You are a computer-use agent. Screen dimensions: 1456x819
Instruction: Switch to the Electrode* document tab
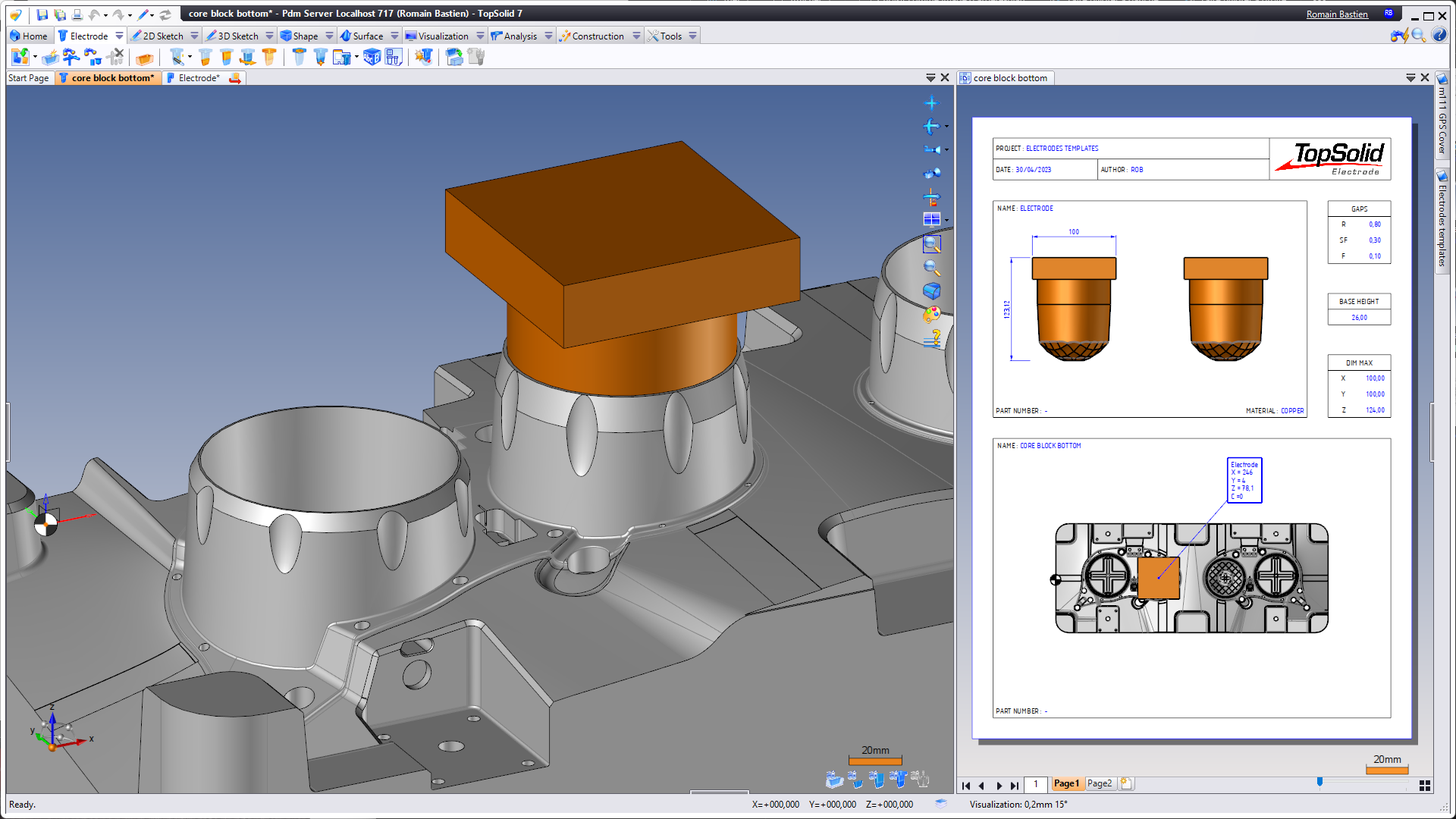[199, 77]
